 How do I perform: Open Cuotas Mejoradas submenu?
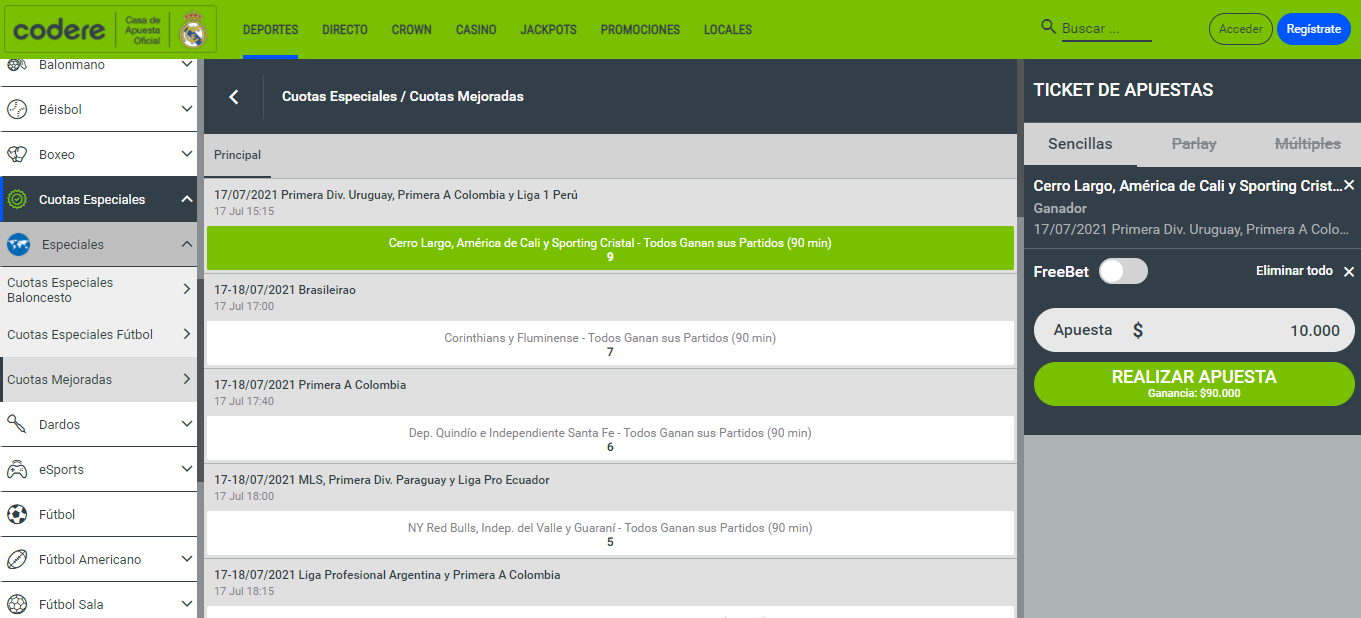tap(98, 380)
